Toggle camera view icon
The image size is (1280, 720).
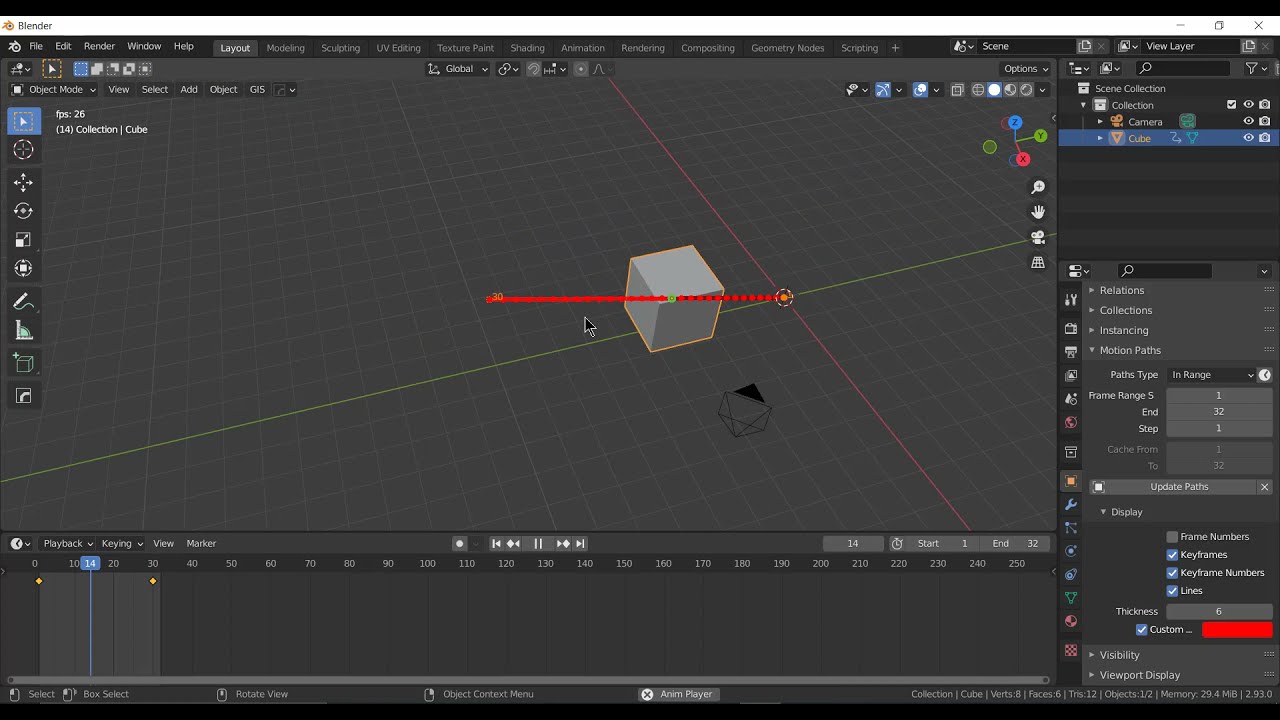(1038, 237)
